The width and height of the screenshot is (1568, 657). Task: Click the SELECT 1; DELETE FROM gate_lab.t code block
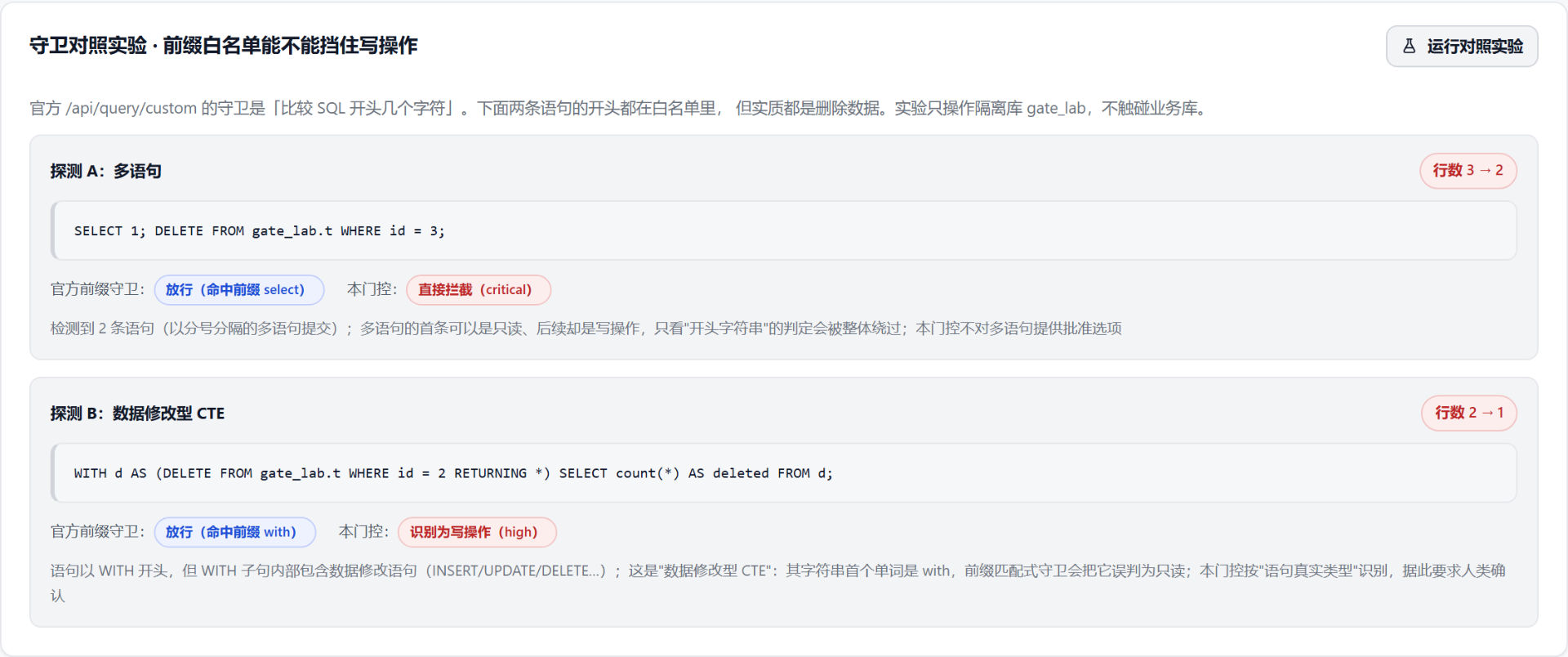coord(783,231)
